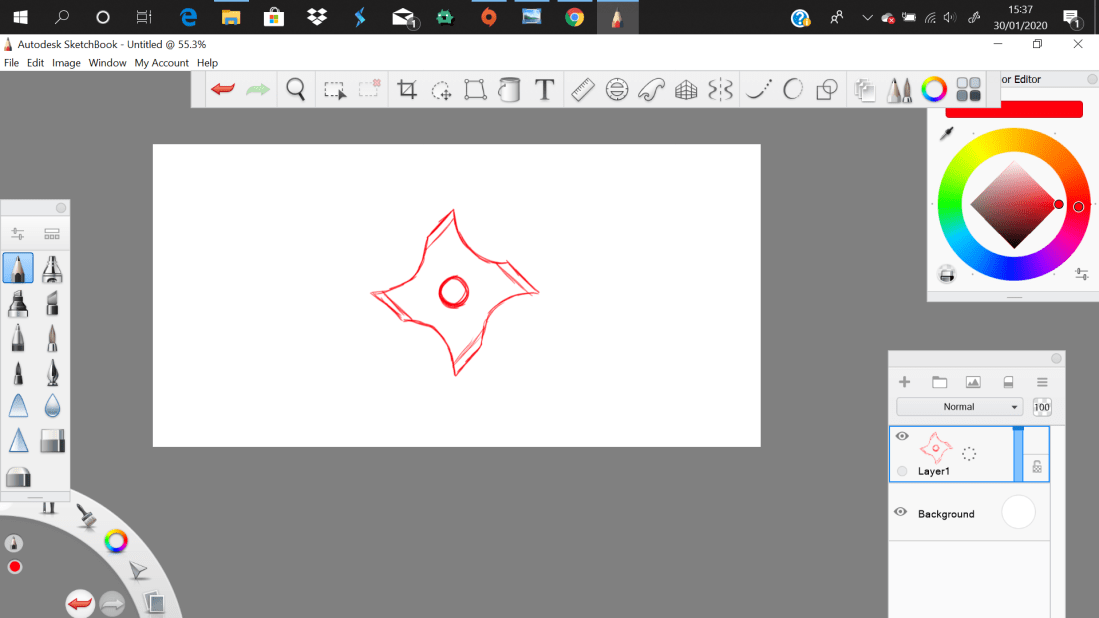Viewport: 1099px width, 618px height.
Task: Open the Ruler tool
Action: [x=583, y=89]
